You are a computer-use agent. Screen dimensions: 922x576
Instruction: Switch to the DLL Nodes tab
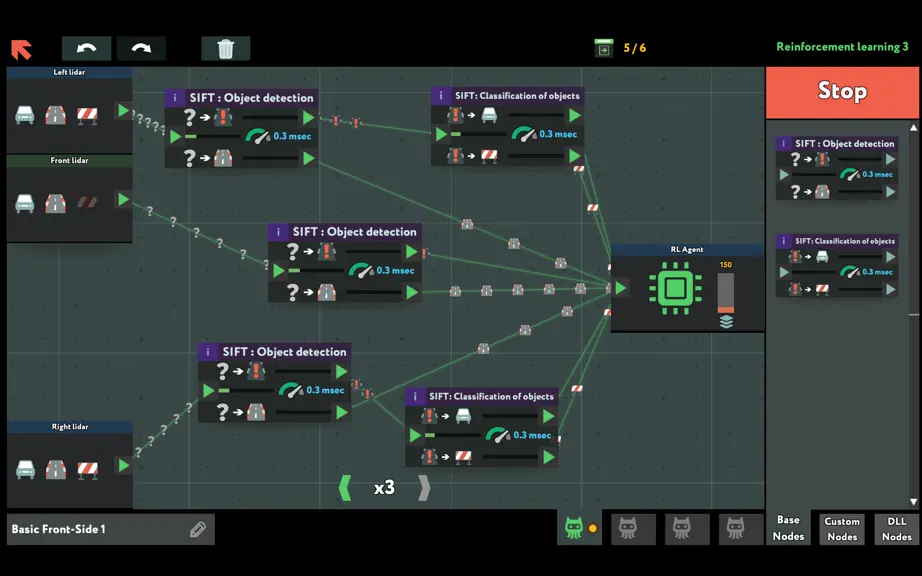click(x=897, y=528)
